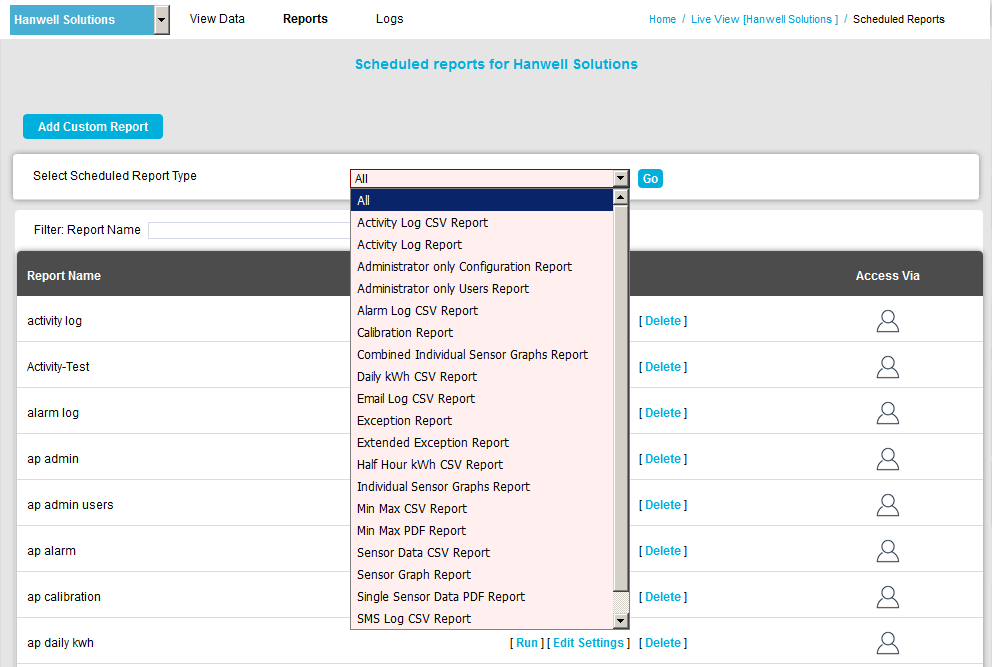Choose Activity Log CSV Report option
The image size is (992, 667).
pos(481,223)
